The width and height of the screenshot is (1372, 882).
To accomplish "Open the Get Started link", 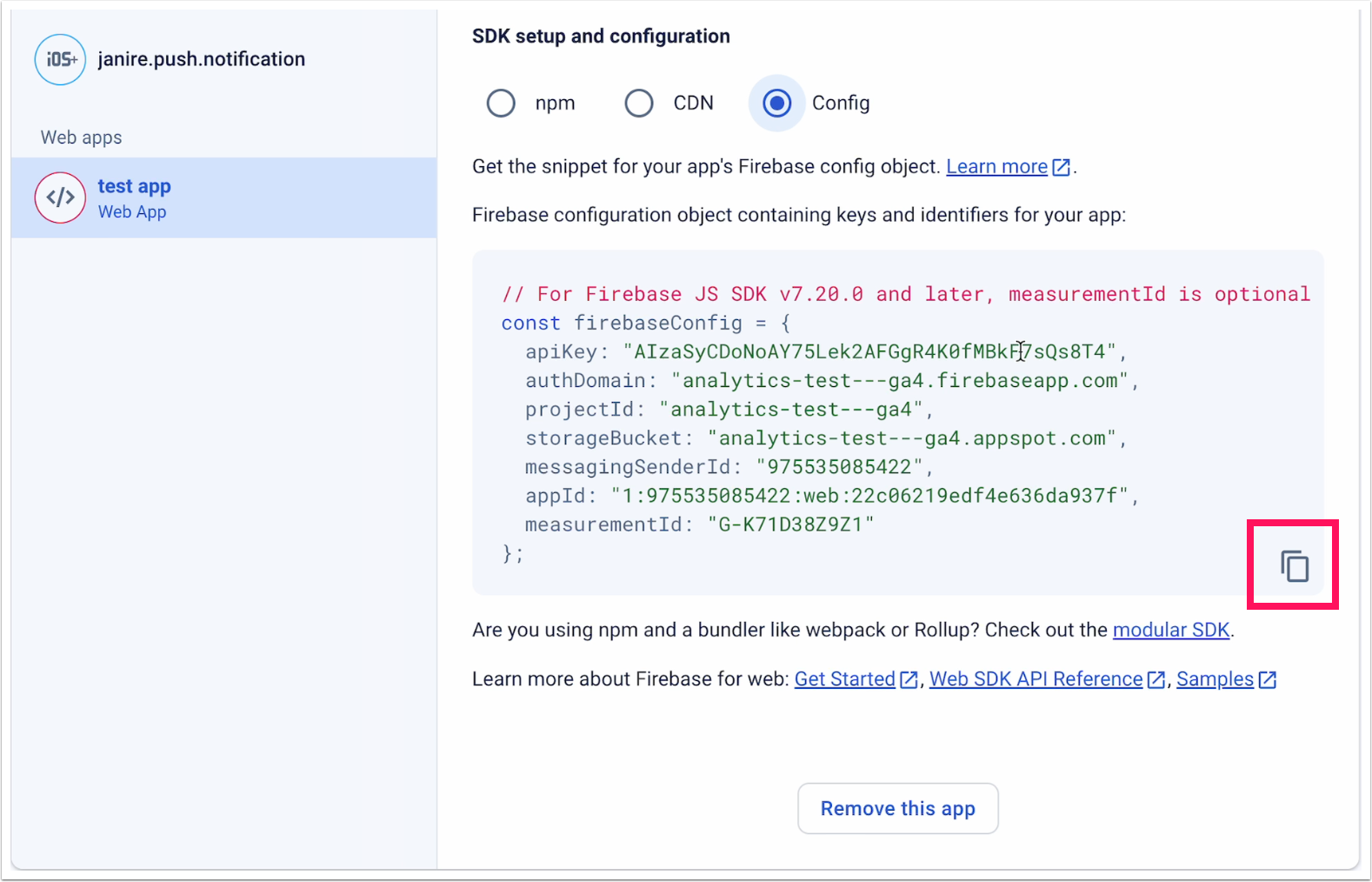I will [844, 679].
